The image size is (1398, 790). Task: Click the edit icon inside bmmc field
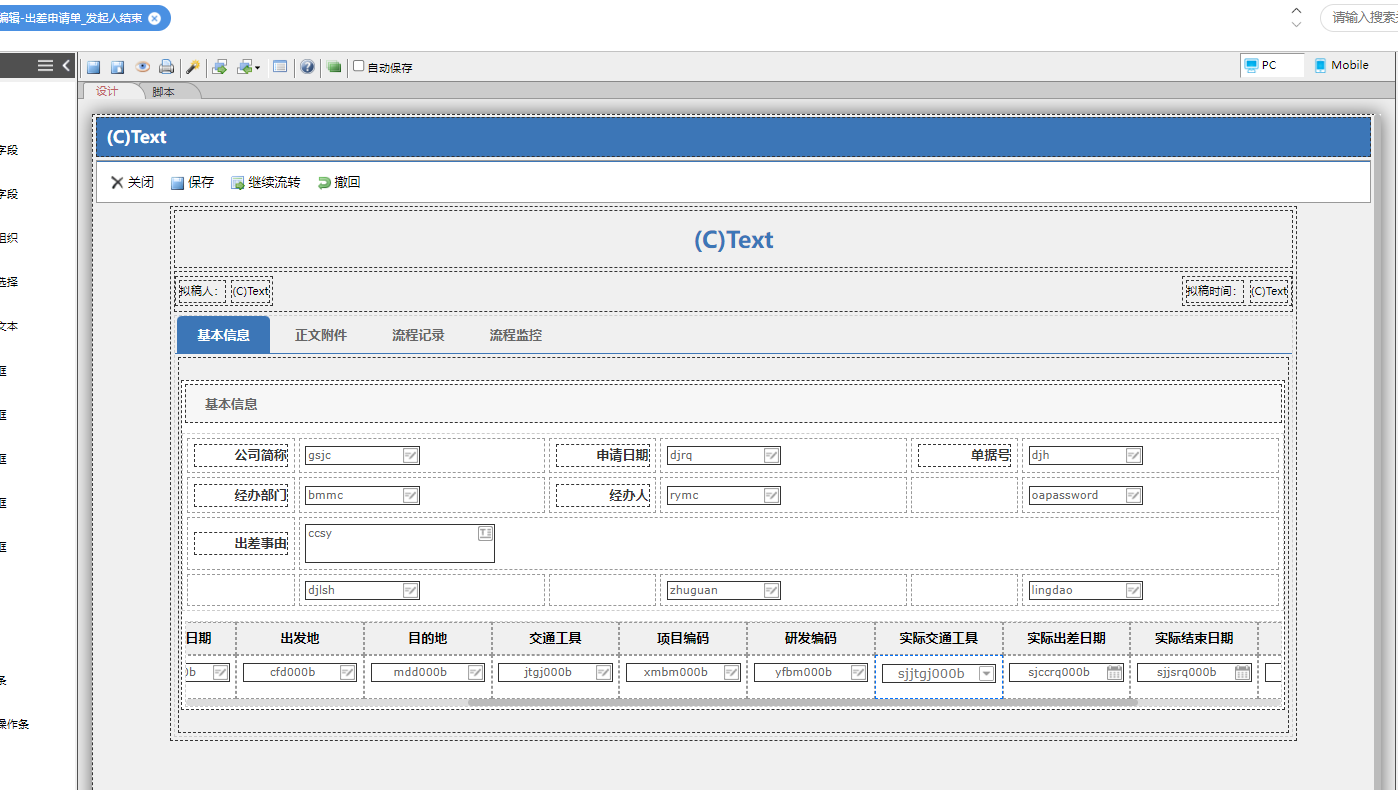410,495
